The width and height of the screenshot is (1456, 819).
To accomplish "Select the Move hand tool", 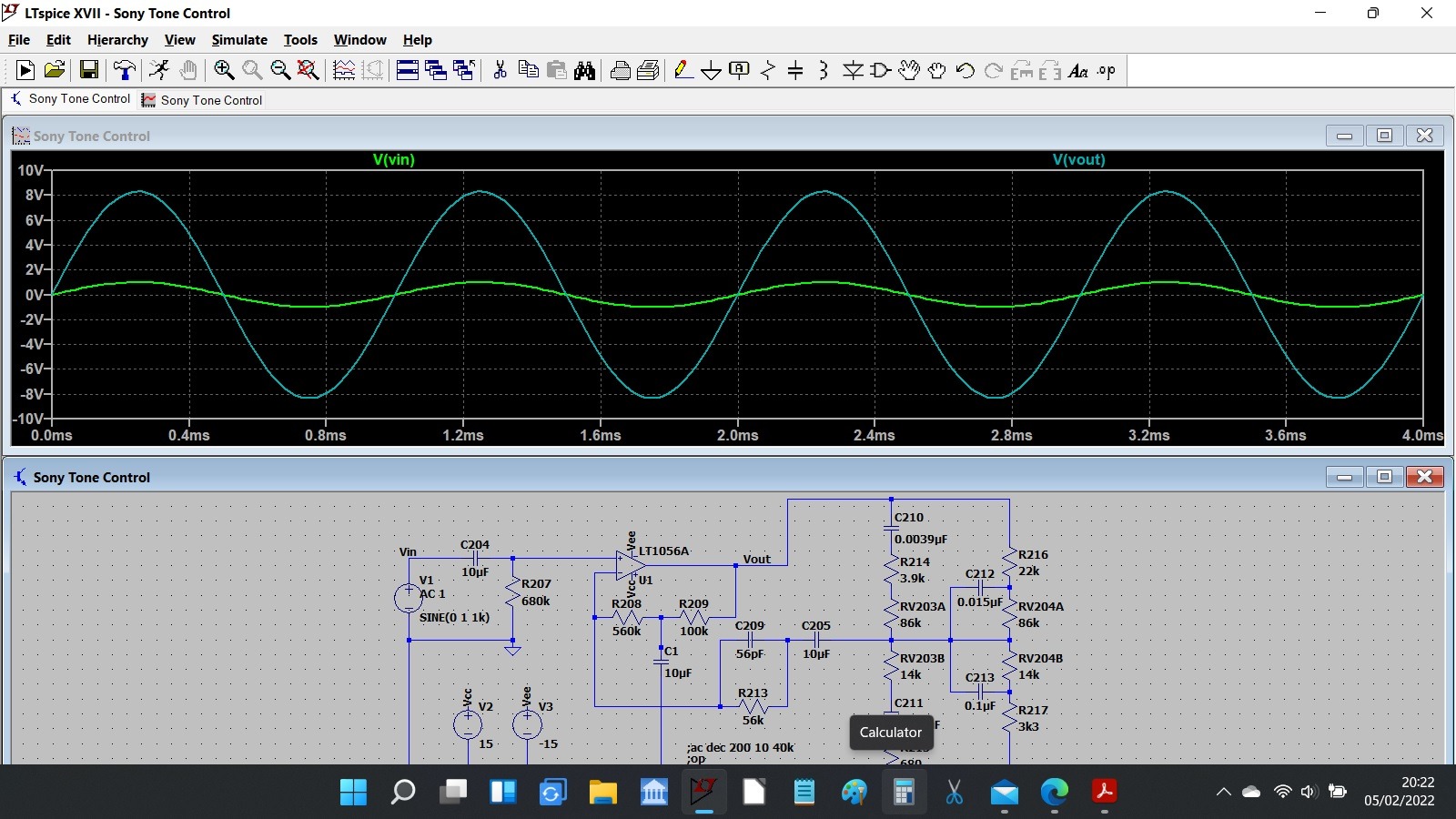I will (909, 70).
